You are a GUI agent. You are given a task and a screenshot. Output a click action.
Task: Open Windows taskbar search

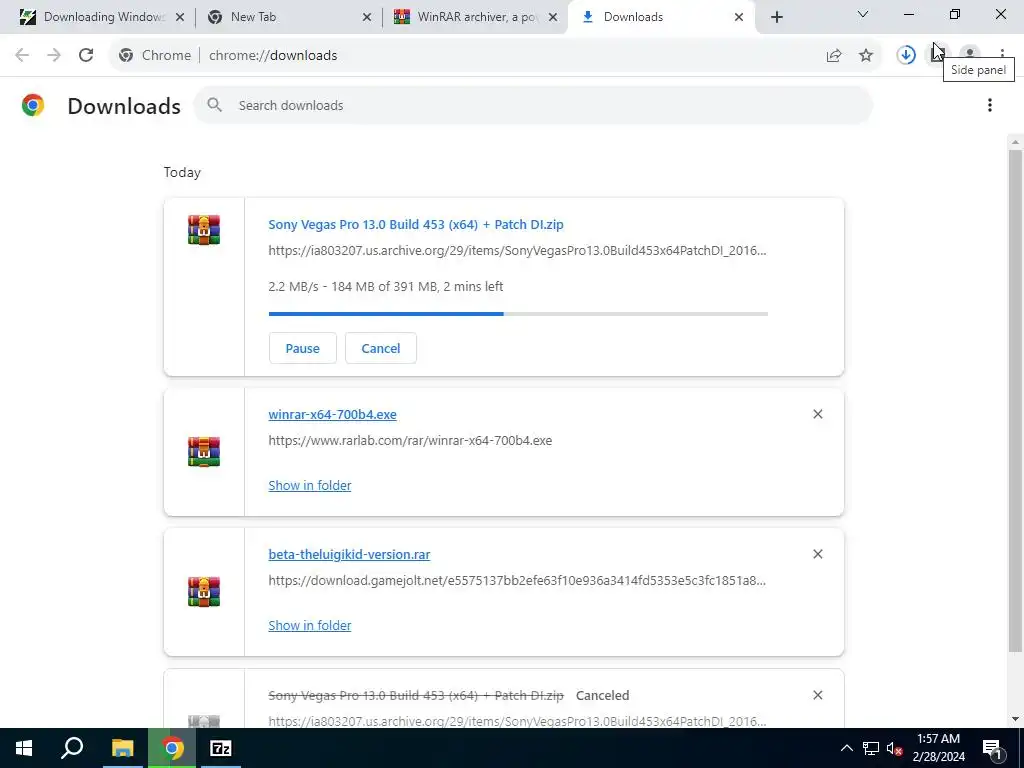(72, 748)
